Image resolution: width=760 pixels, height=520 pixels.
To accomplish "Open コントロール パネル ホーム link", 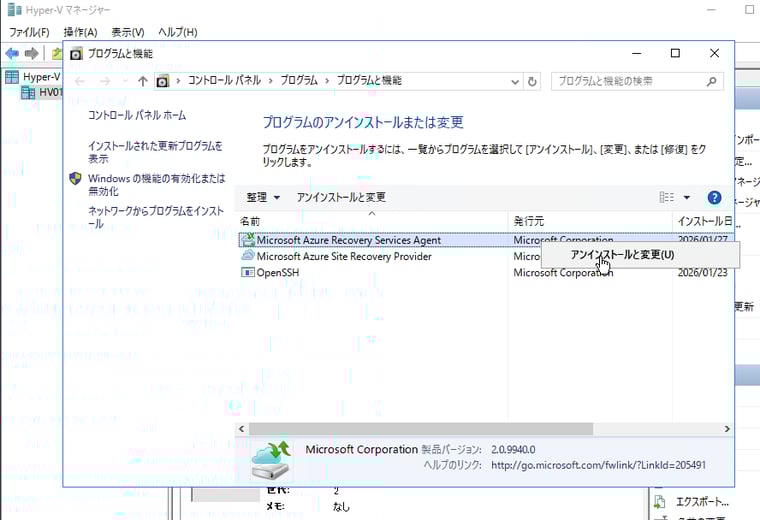I will pyautogui.click(x=137, y=115).
